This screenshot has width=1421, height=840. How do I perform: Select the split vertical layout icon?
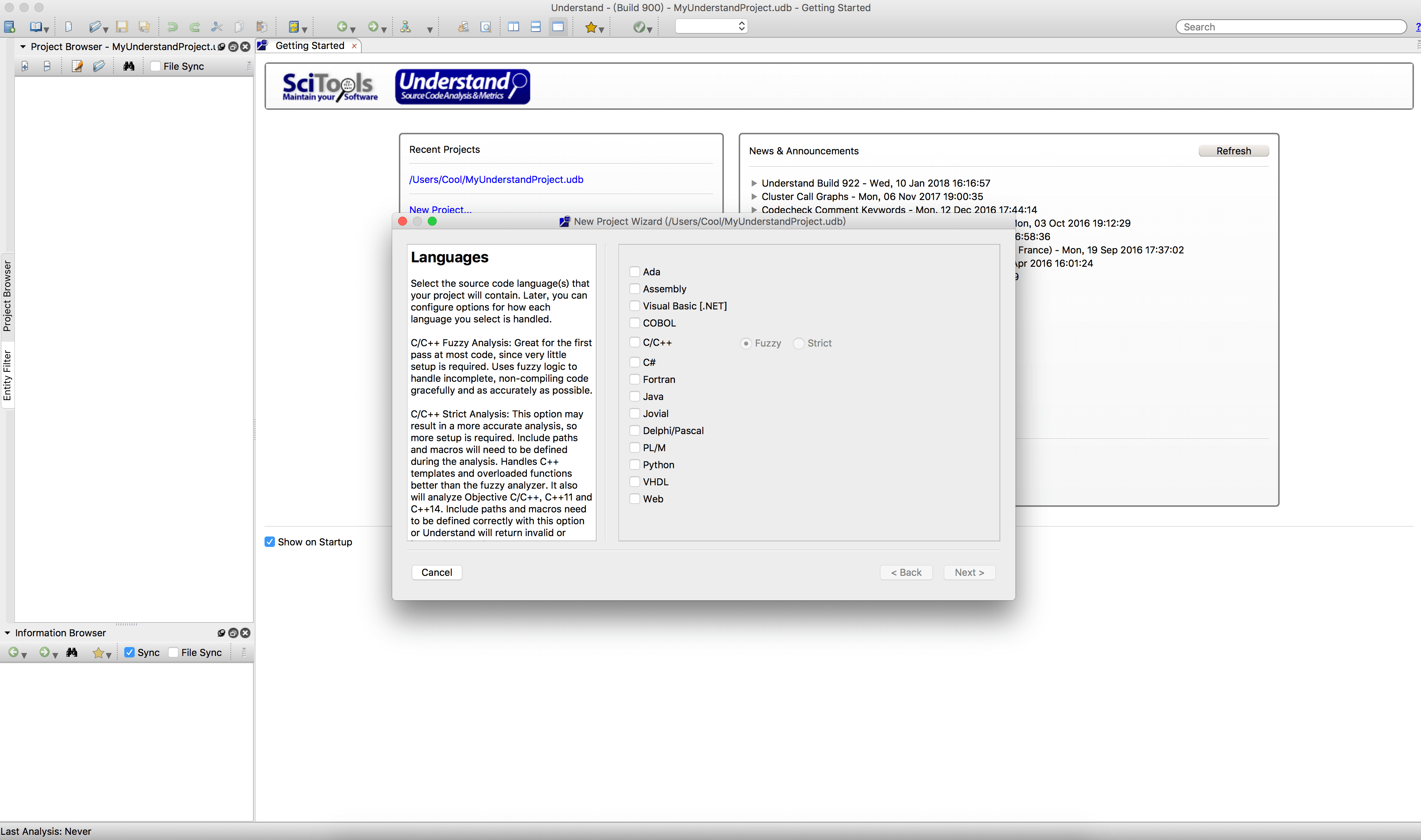click(513, 27)
